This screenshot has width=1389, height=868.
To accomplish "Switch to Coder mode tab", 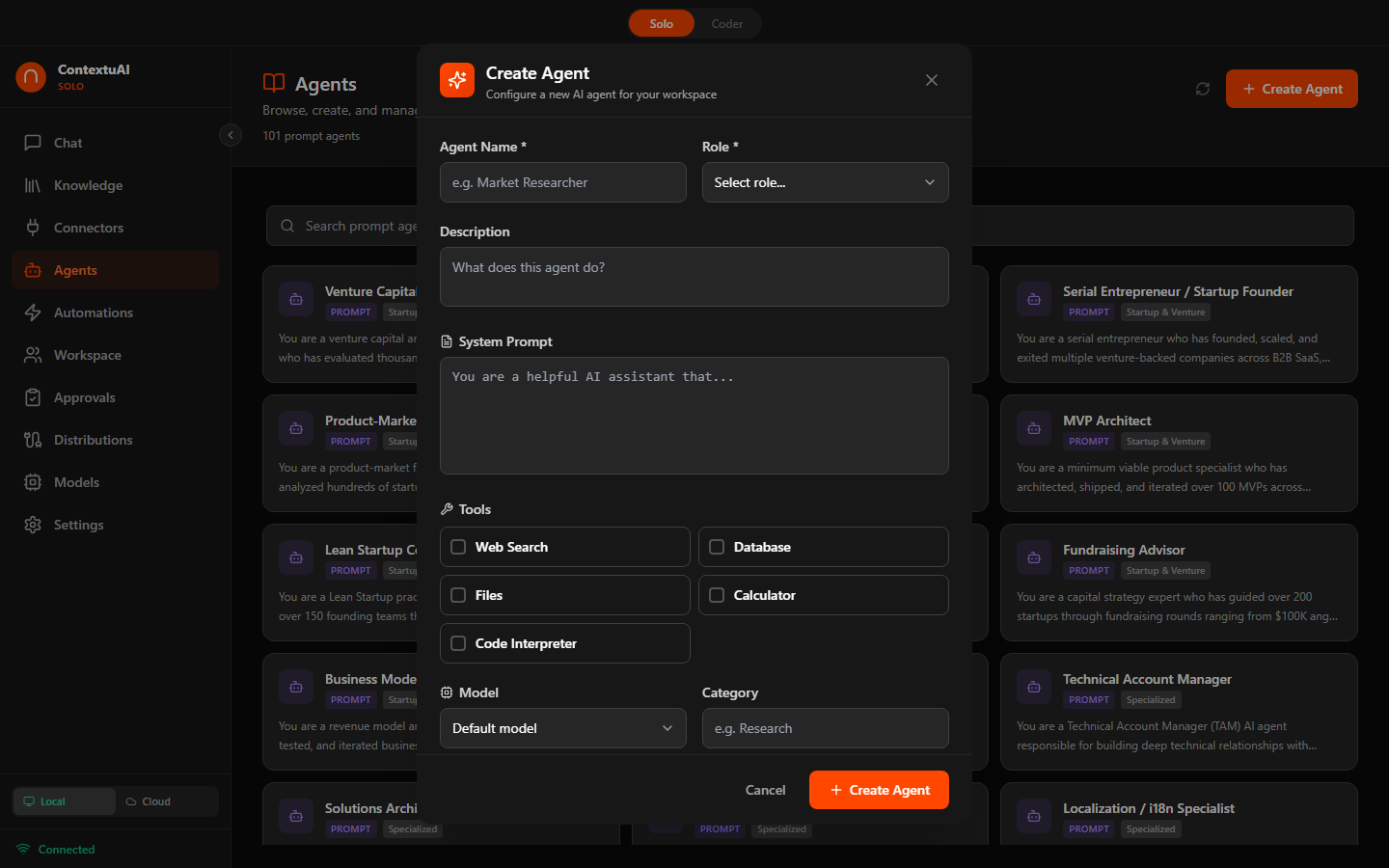I will tap(727, 24).
